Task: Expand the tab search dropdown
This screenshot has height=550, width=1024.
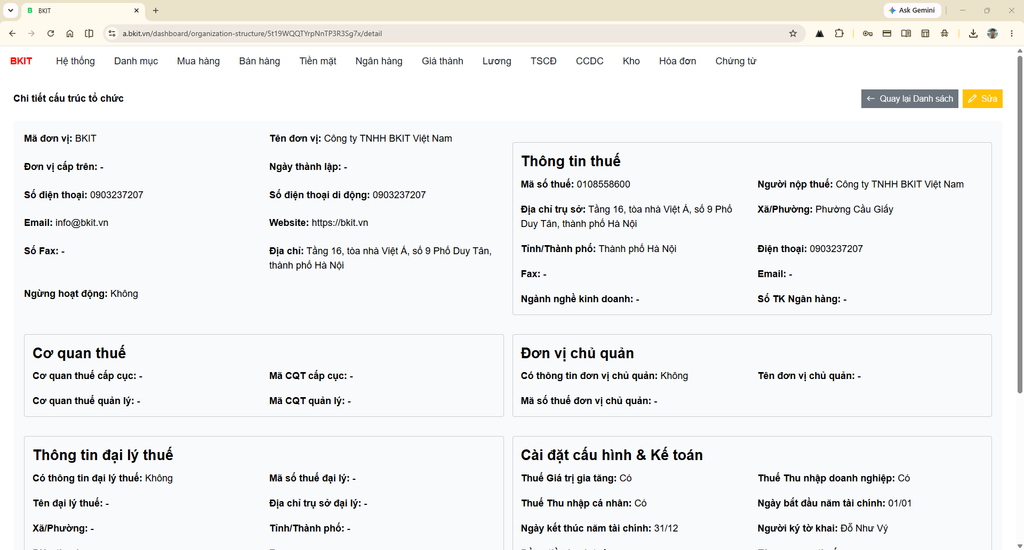Action: (x=10, y=10)
